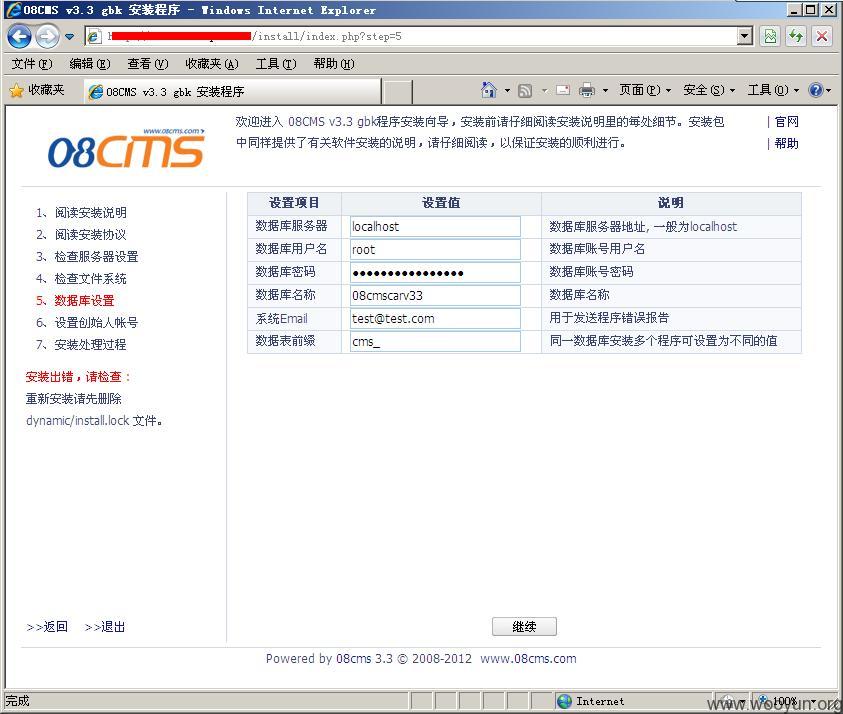Click the 数据库名称 input with 08cmscarv33

click(435, 296)
